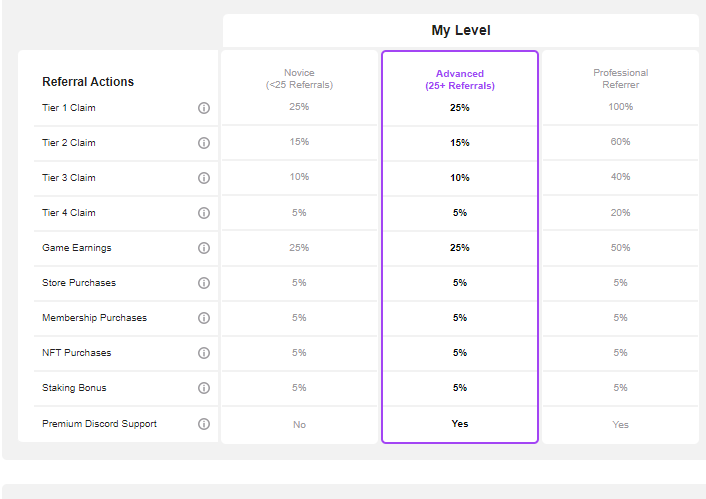706x499 pixels.
Task: Select the Advanced (25+ Referrals) column header
Action: pos(460,80)
